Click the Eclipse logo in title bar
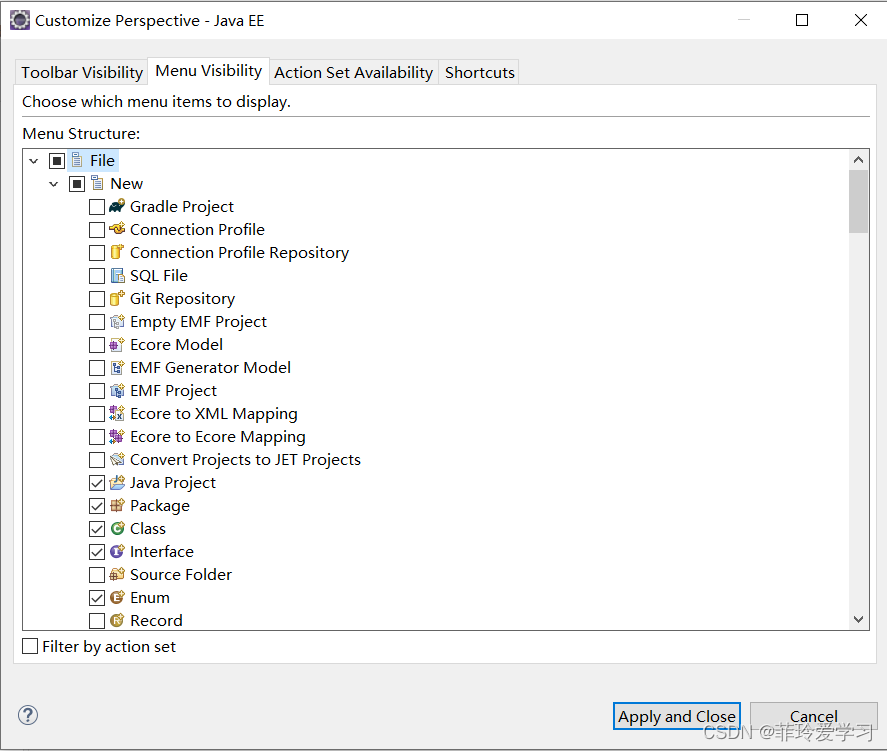 pyautogui.click(x=20, y=20)
